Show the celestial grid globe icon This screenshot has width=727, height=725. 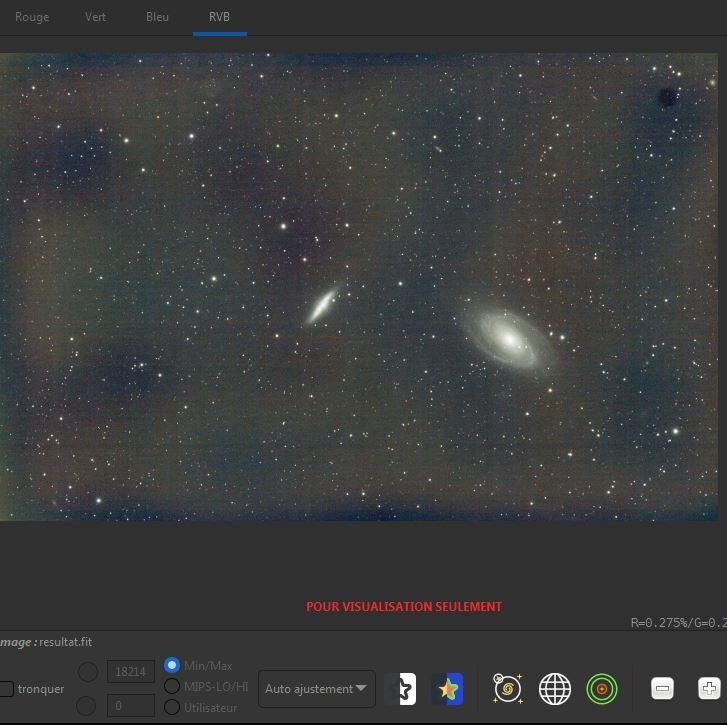(555, 688)
